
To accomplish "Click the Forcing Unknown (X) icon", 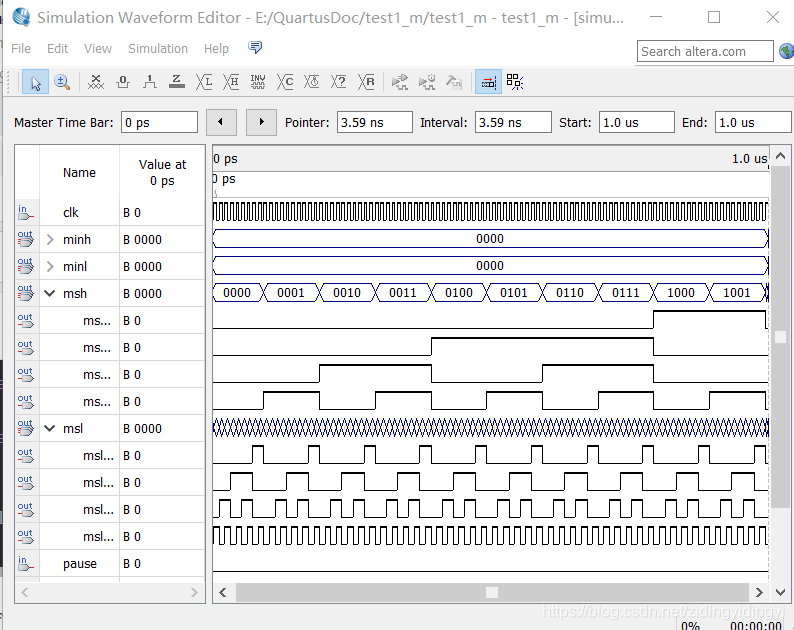I will [x=96, y=82].
